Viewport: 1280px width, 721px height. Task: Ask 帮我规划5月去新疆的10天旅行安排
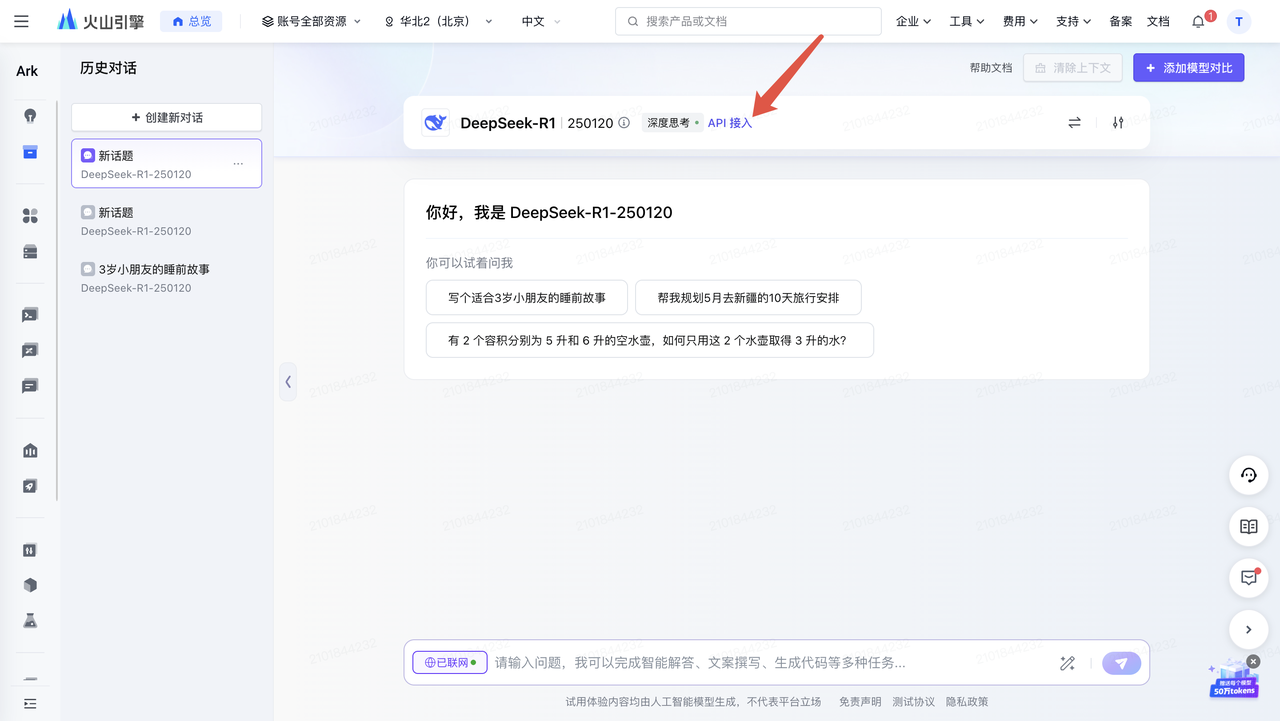coord(748,298)
